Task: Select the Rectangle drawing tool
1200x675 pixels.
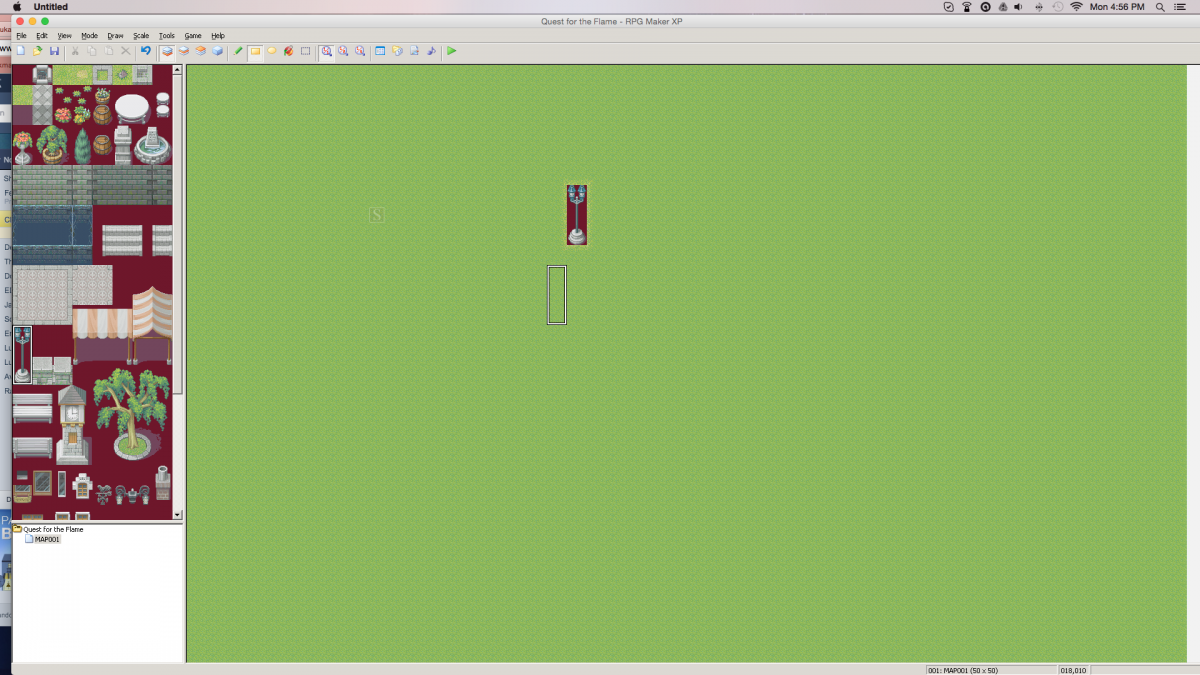Action: click(x=255, y=51)
